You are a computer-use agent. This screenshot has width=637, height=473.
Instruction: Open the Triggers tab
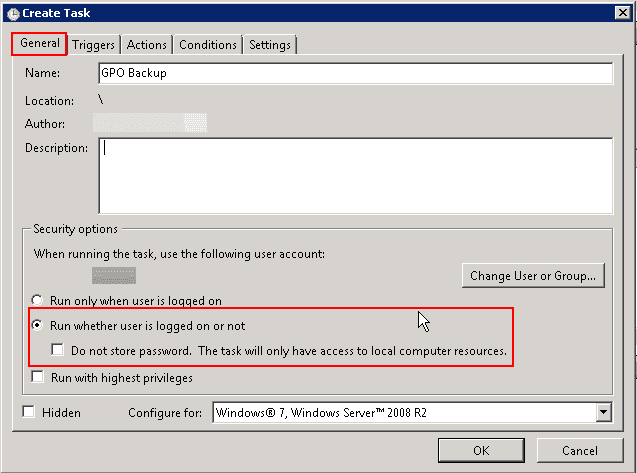click(94, 45)
